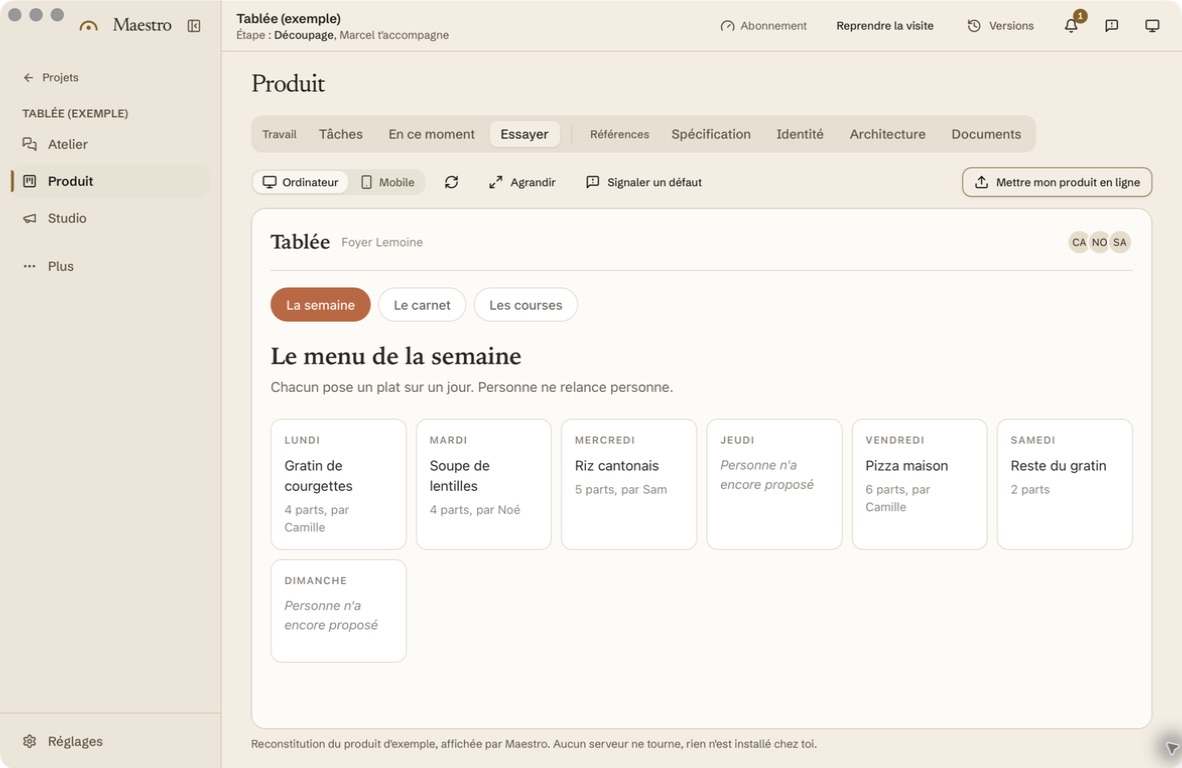The width and height of the screenshot is (1182, 768).
Task: Open Abonnement from the header
Action: coord(764,26)
